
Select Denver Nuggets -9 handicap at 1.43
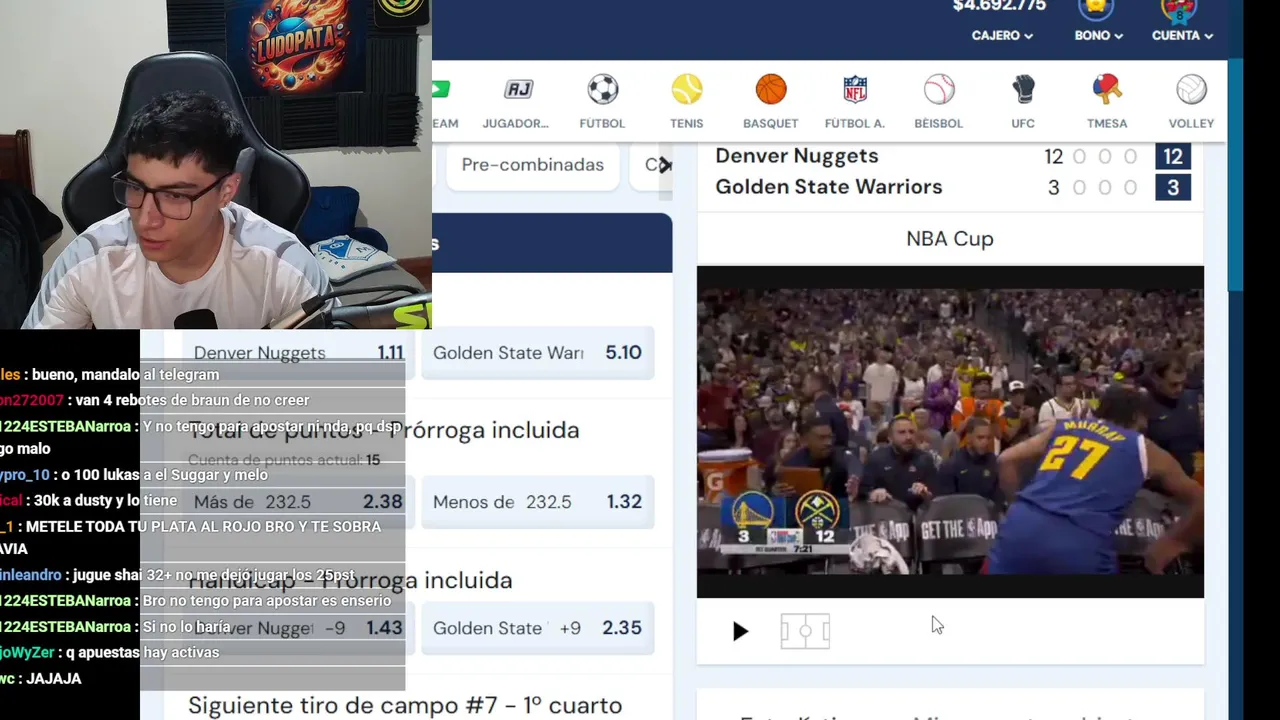[297, 628]
